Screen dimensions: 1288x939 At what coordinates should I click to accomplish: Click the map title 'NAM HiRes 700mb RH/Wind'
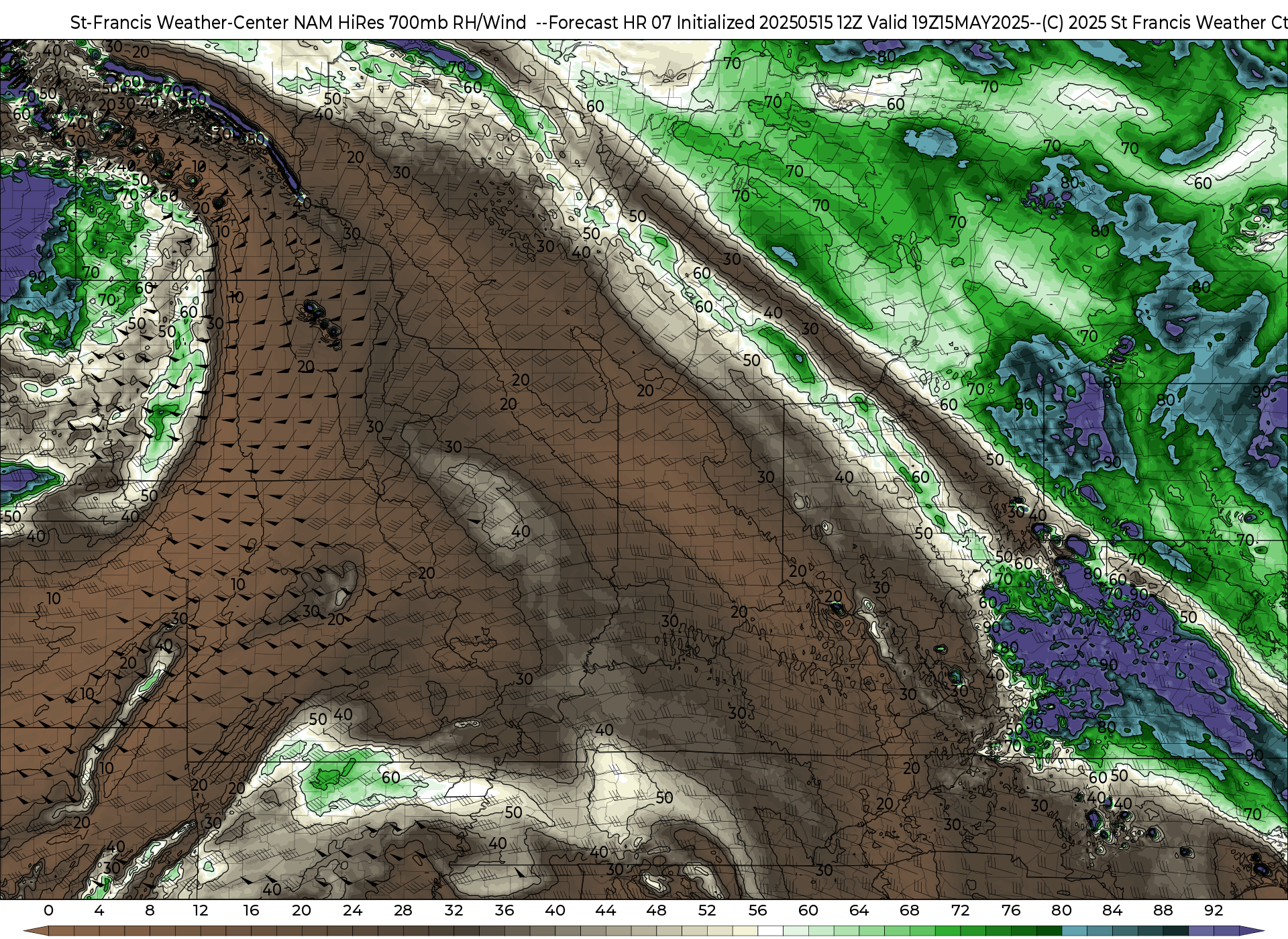[410, 23]
